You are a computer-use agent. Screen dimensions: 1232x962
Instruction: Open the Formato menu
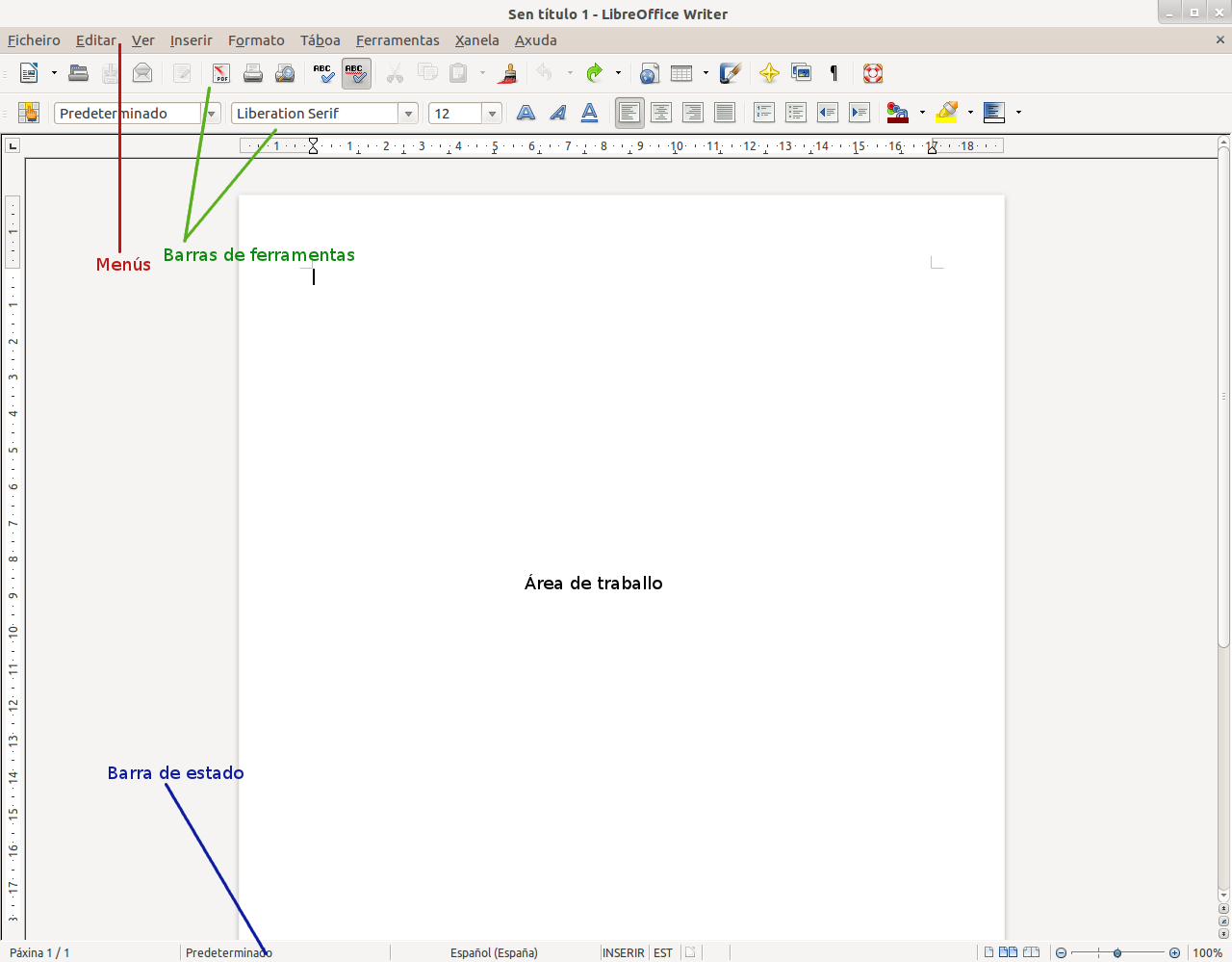(256, 40)
